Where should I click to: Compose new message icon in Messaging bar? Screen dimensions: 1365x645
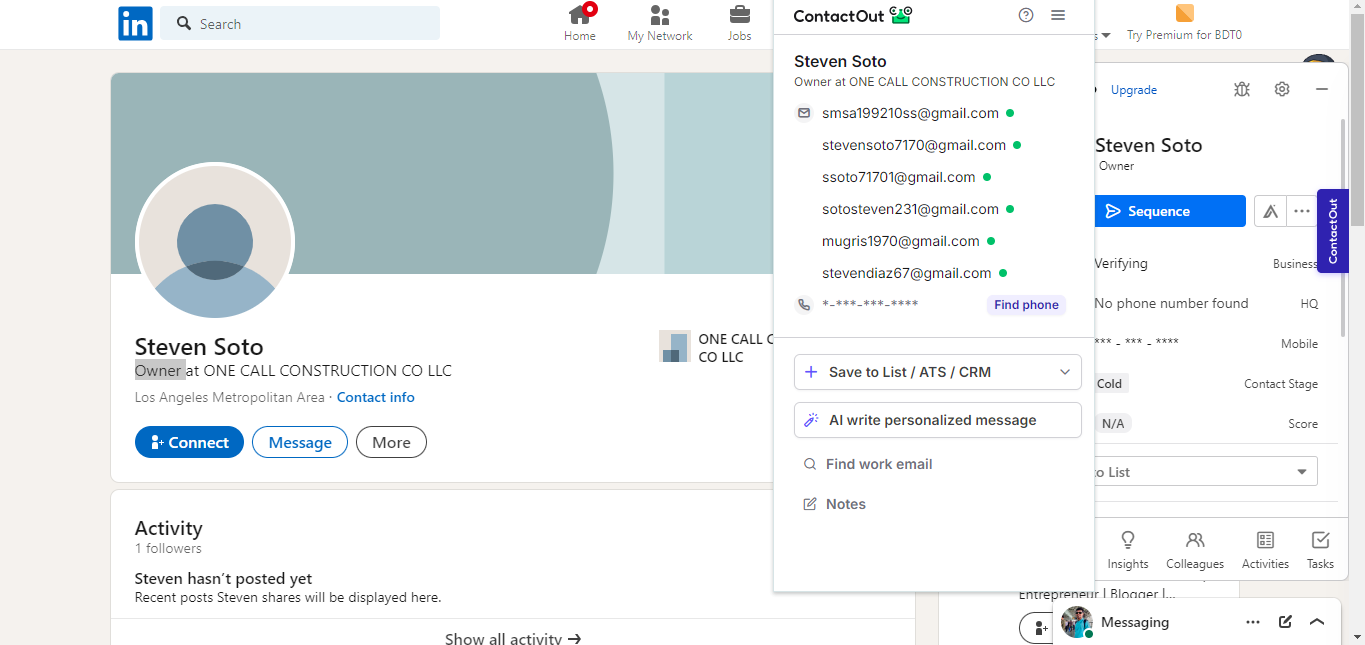tap(1285, 622)
